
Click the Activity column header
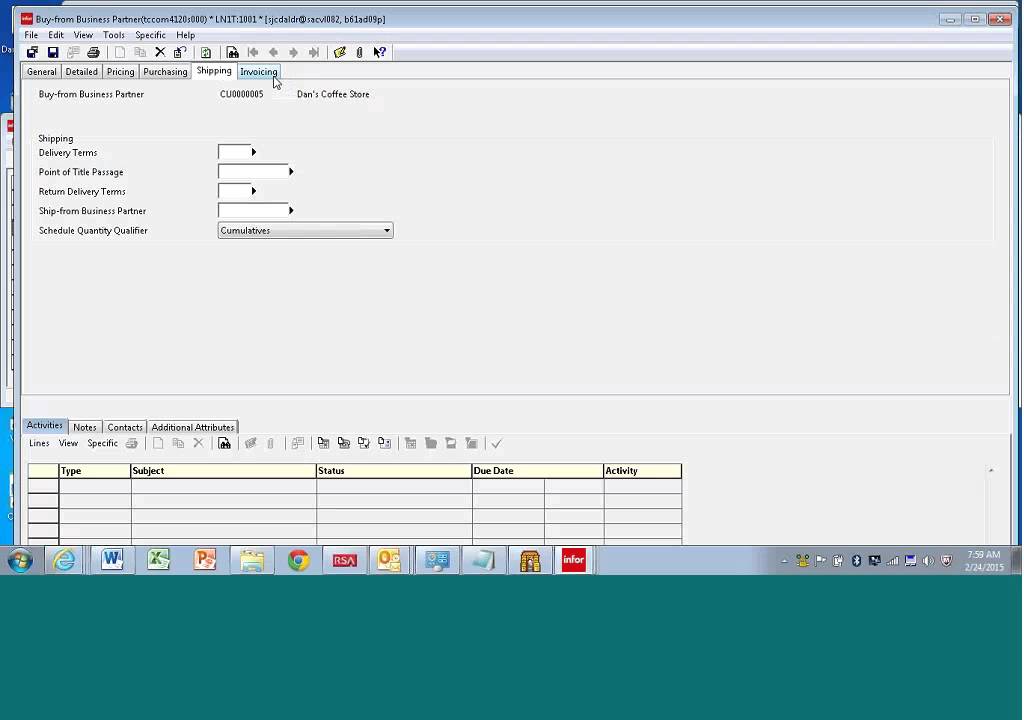643,471
